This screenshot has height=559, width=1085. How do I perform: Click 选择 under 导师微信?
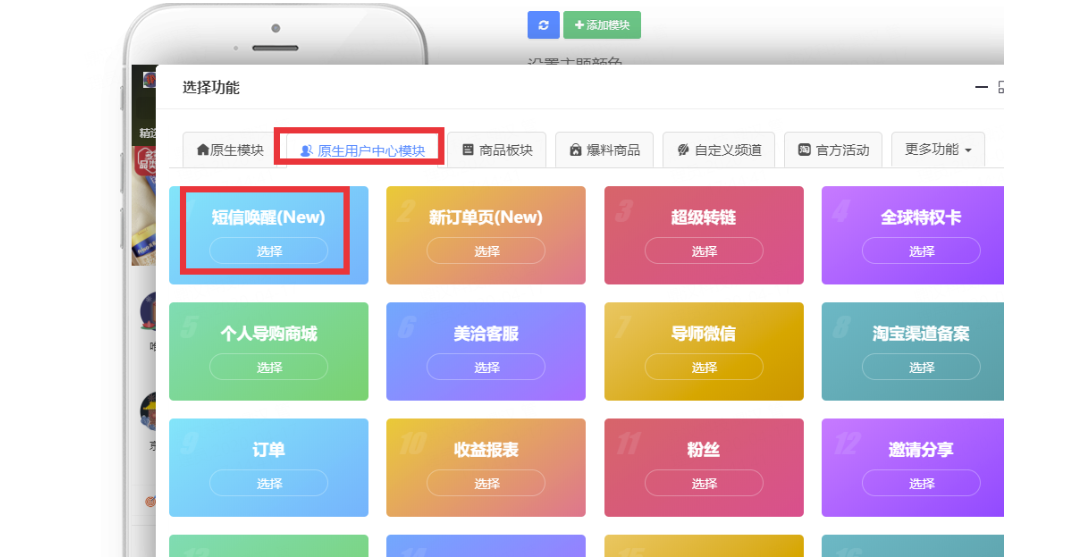[x=704, y=367]
